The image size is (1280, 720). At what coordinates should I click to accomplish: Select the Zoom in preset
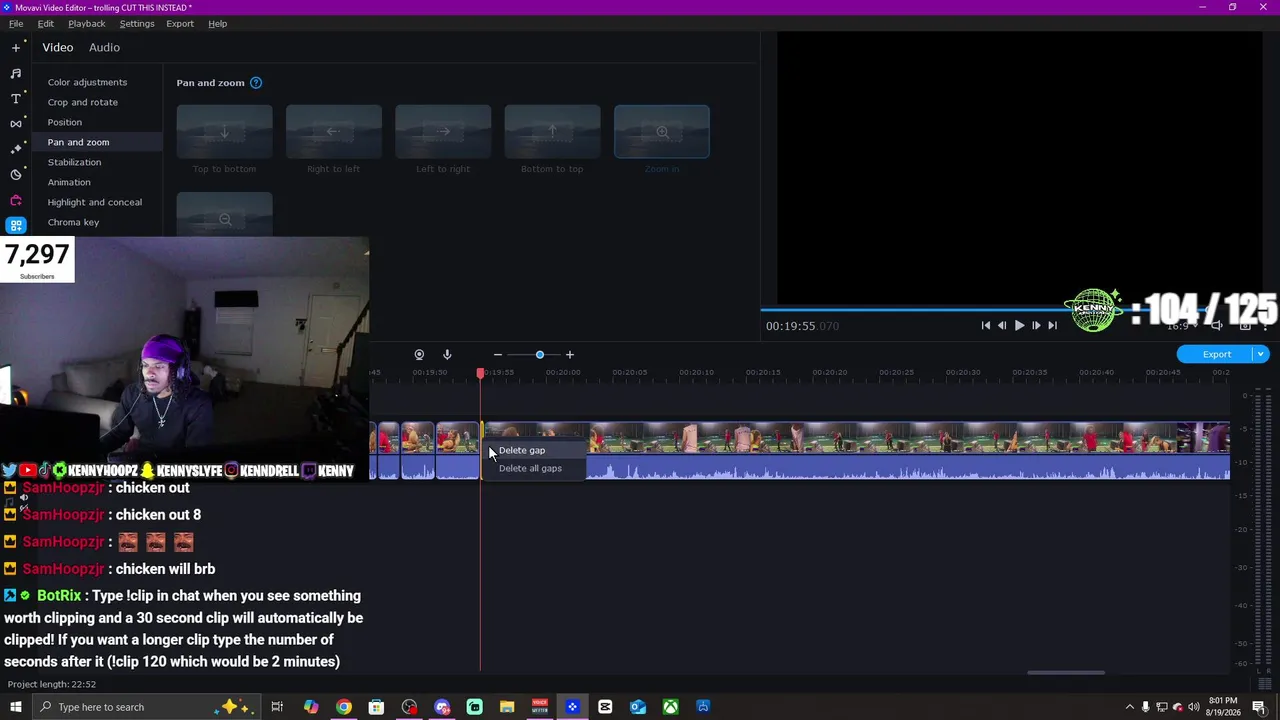coord(662,131)
